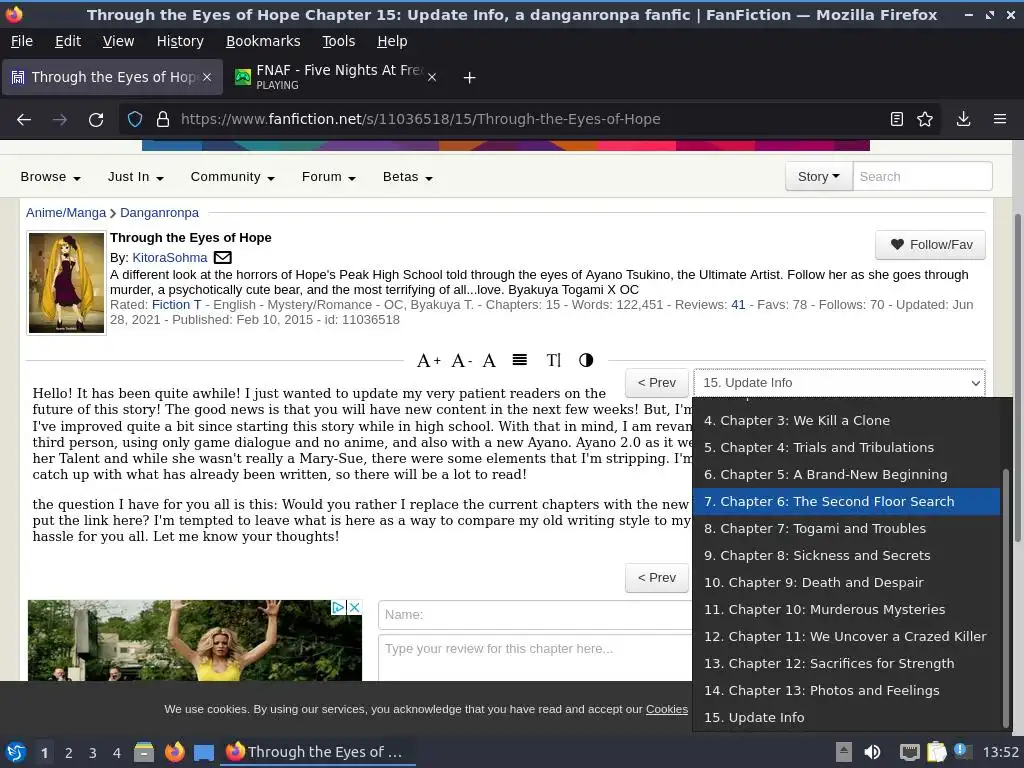Open a new browser tab

pos(469,78)
